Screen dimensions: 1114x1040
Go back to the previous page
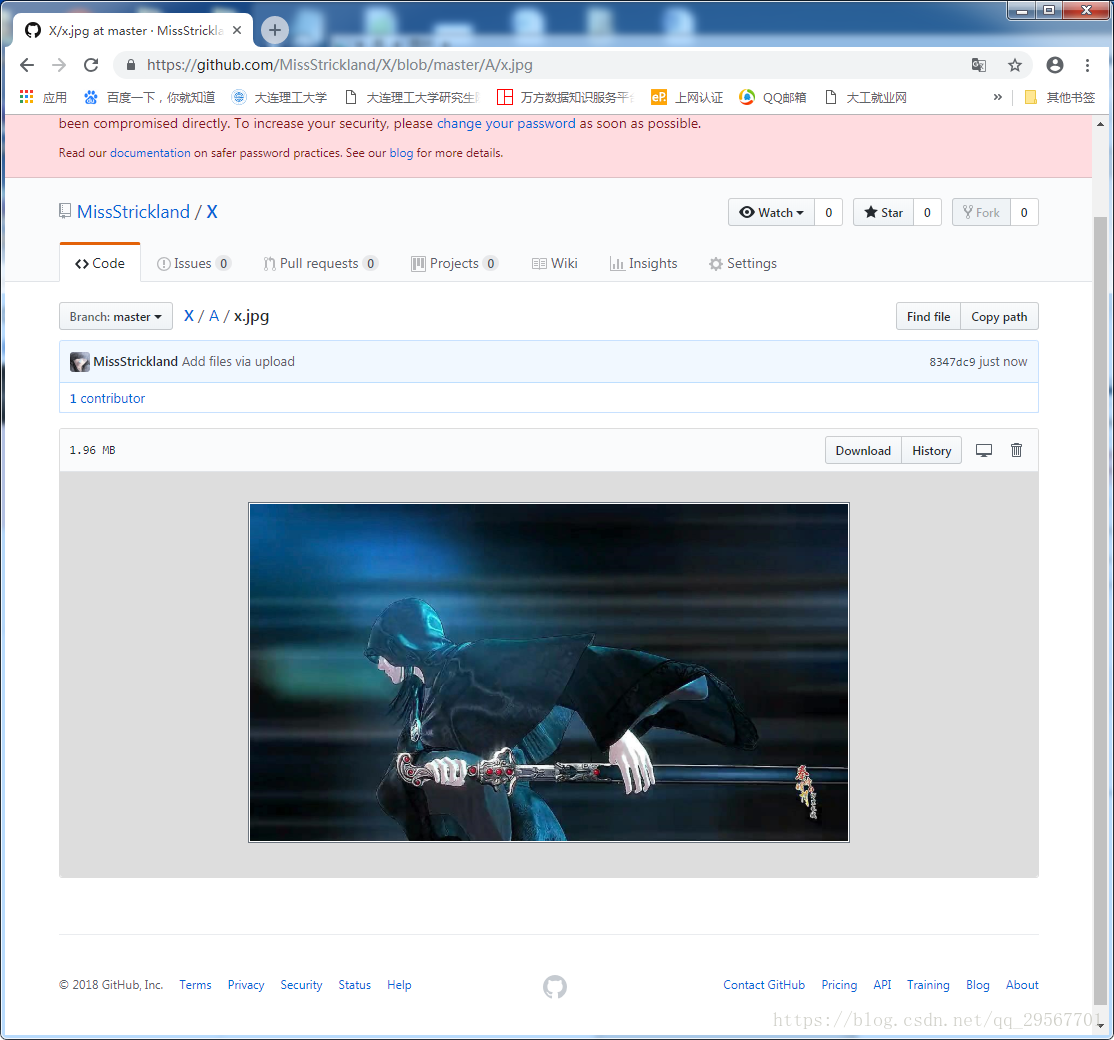point(27,65)
